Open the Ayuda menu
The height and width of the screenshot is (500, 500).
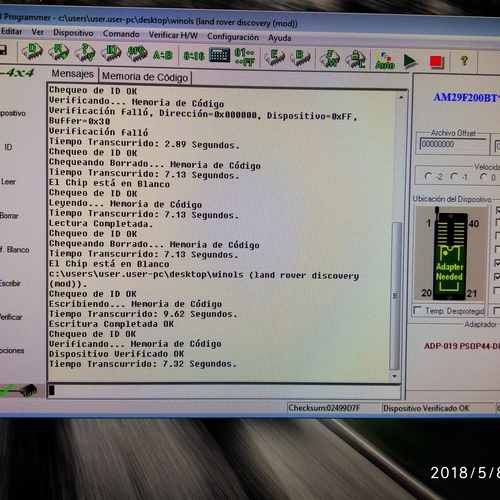click(280, 38)
